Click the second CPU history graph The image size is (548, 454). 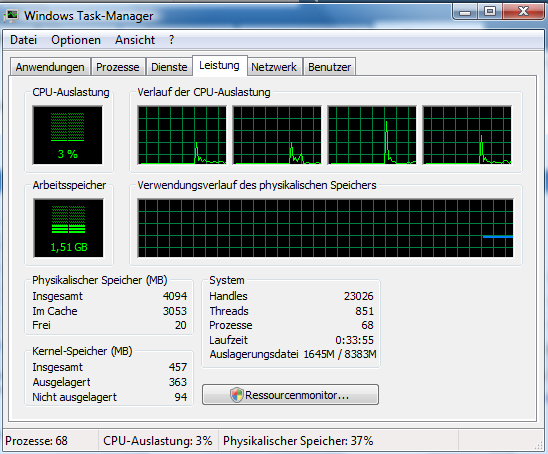pos(277,135)
